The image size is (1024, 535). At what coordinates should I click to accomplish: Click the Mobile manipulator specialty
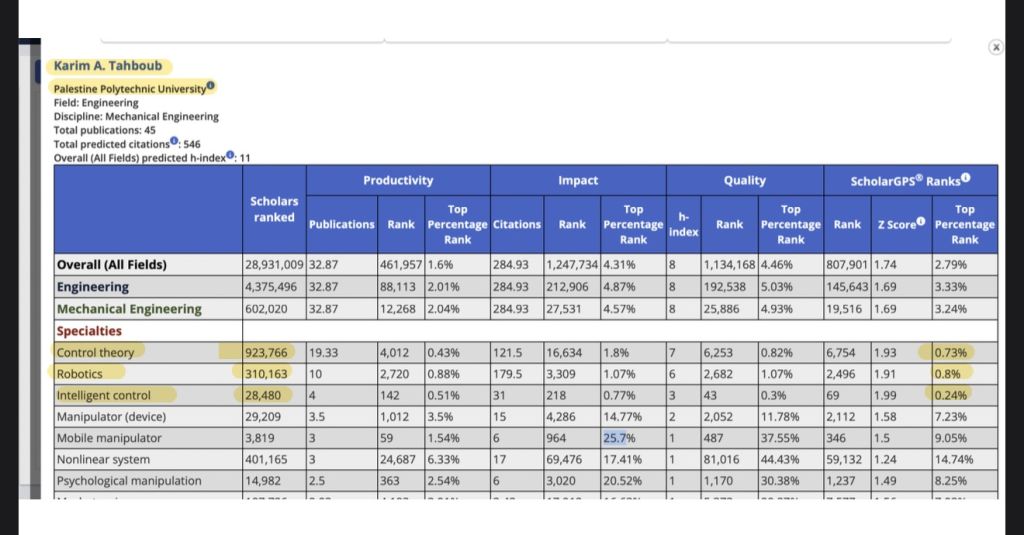click(109, 438)
